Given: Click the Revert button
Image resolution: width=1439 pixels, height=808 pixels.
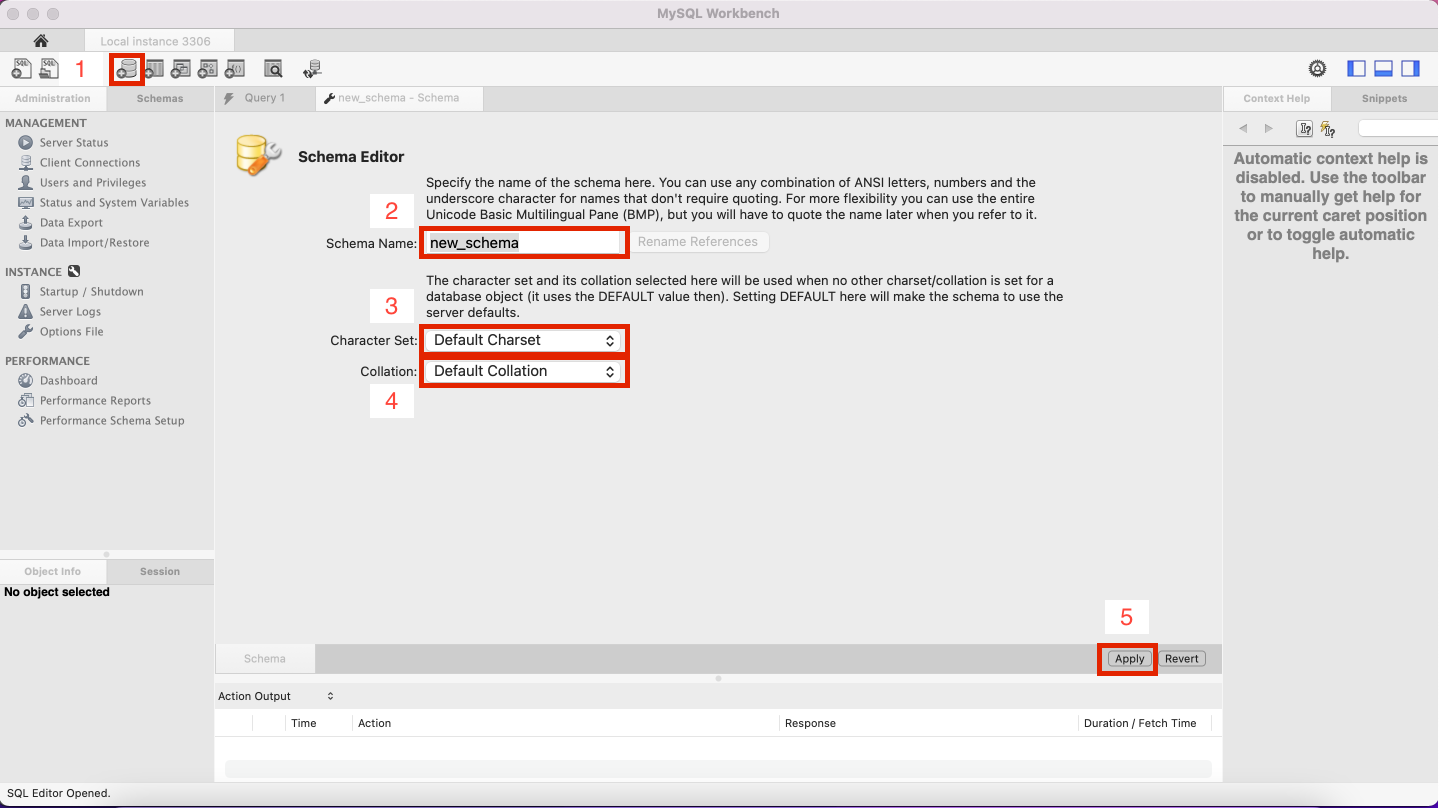Looking at the screenshot, I should [1182, 659].
